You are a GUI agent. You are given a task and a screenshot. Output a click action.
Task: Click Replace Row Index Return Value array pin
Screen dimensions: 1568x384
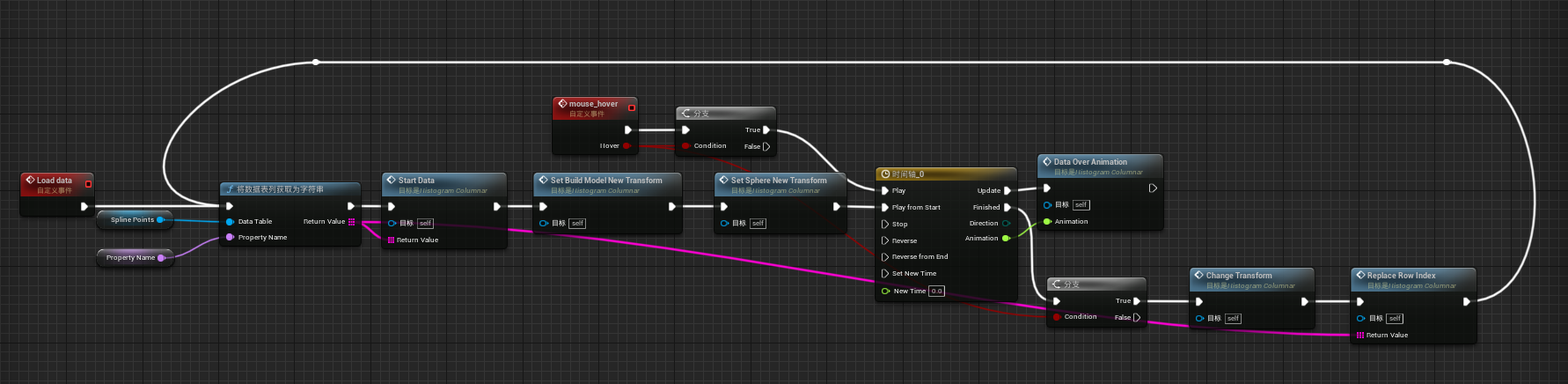point(1360,335)
